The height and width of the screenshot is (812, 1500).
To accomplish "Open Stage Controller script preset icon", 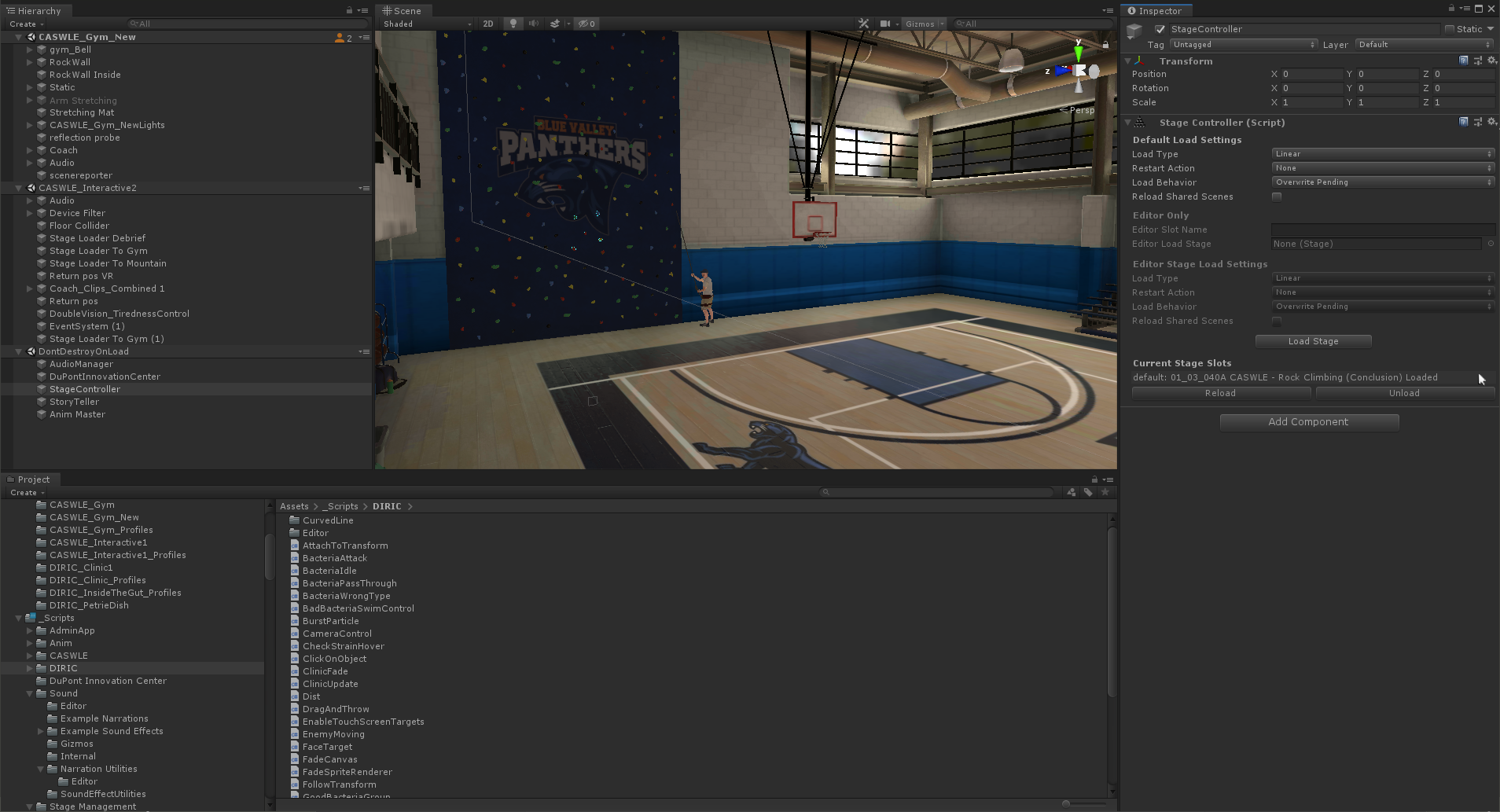I will tap(1478, 122).
